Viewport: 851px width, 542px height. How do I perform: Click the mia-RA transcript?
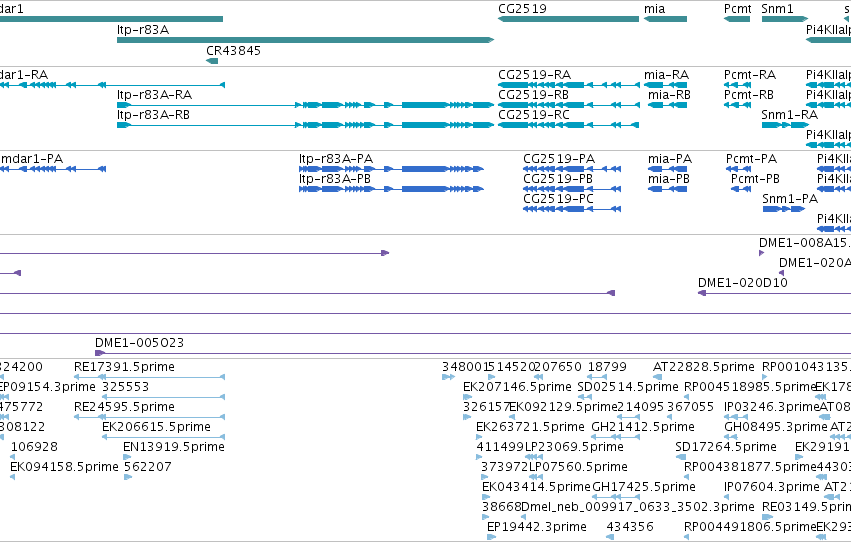(x=665, y=85)
